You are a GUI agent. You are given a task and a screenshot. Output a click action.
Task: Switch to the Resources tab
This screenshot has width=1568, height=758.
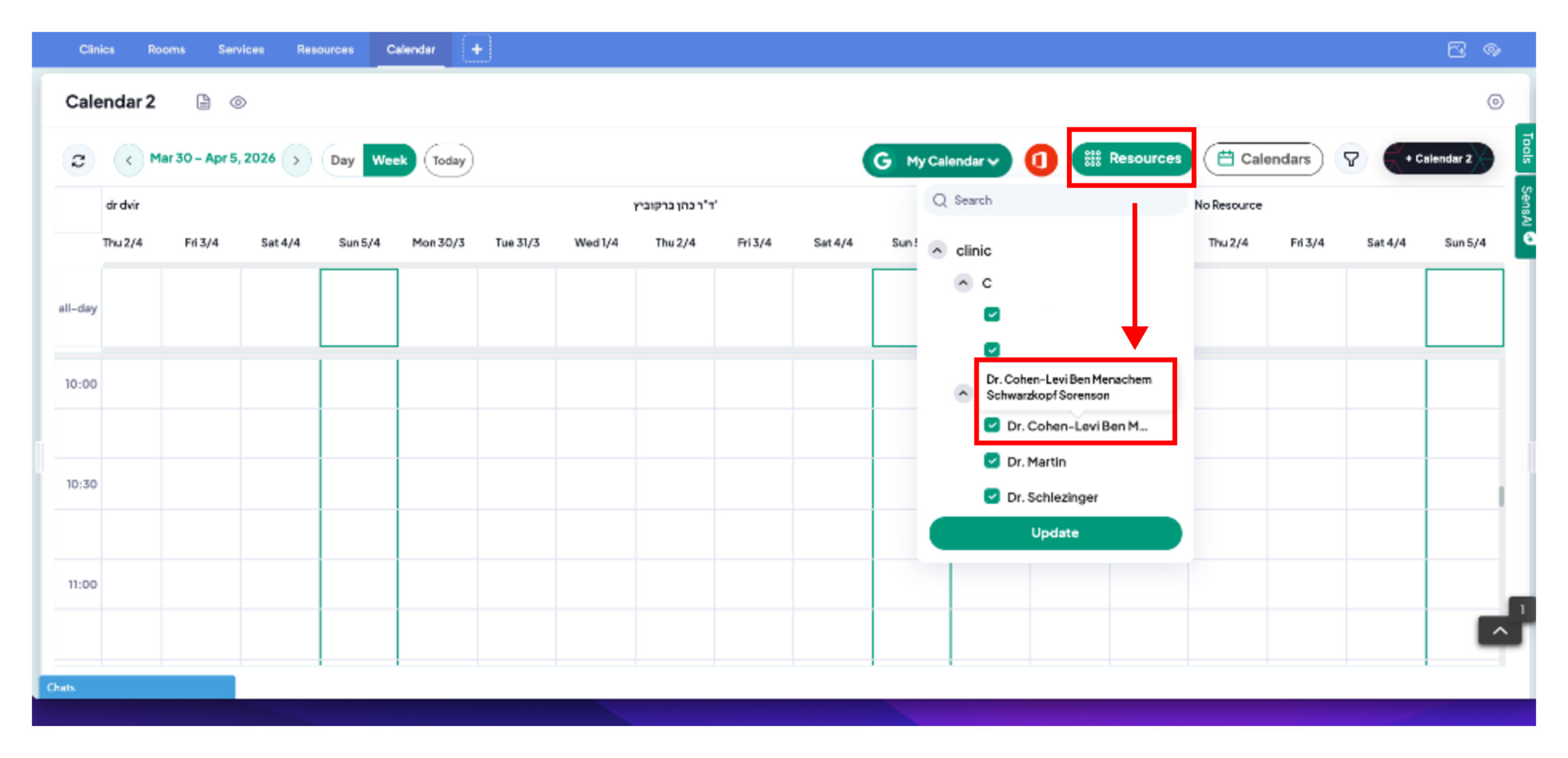tap(325, 50)
